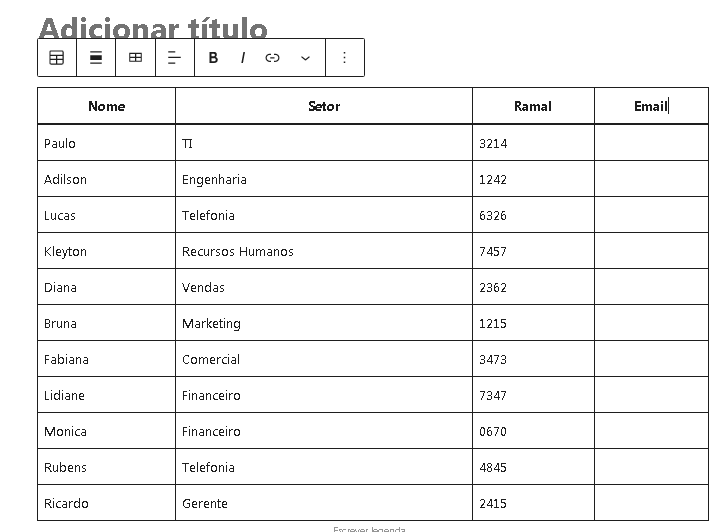The image size is (727, 532).
Task: Select the Setor header cell
Action: point(324,106)
